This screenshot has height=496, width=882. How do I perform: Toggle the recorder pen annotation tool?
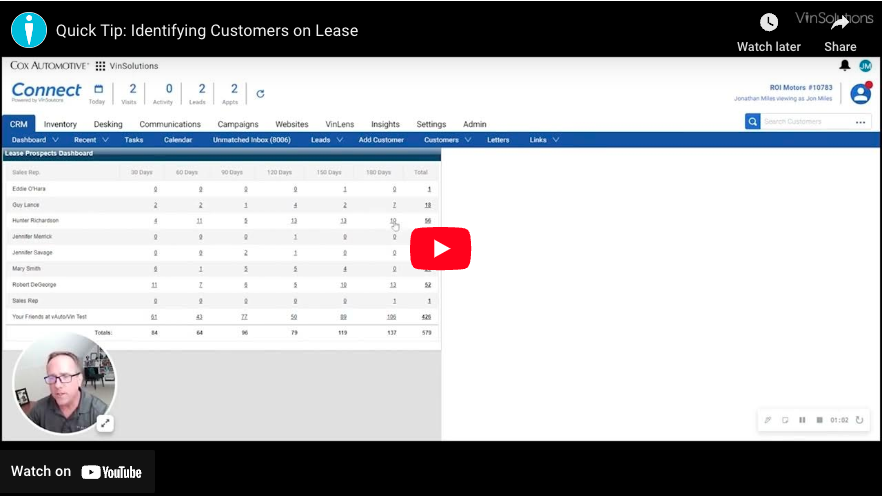(768, 420)
